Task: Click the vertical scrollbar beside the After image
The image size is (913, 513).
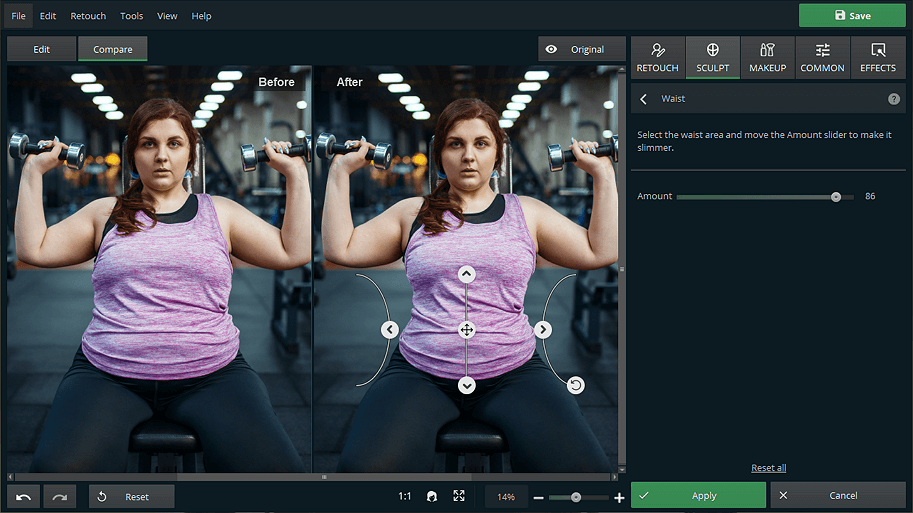Action: pos(622,270)
